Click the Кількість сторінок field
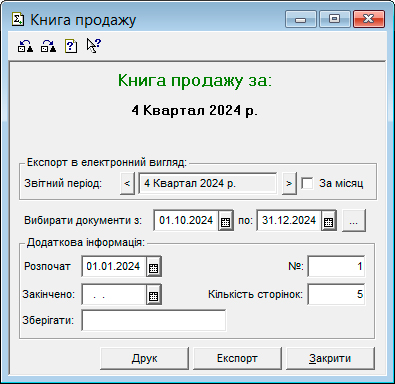395x384 pixels. [336, 294]
